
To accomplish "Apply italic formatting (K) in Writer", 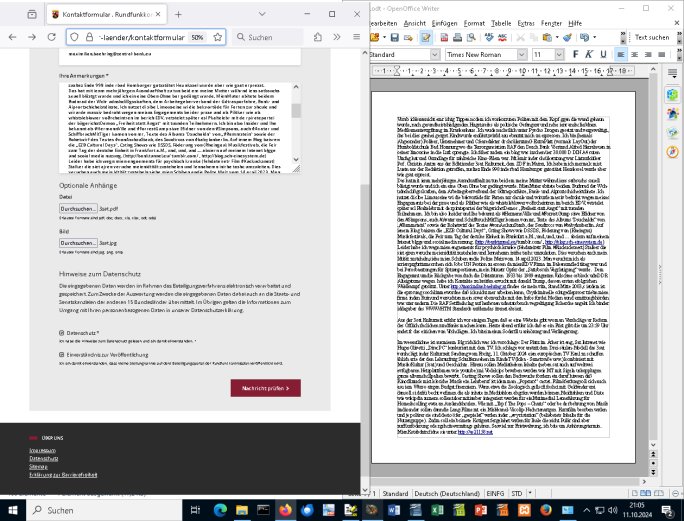I will [x=589, y=54].
